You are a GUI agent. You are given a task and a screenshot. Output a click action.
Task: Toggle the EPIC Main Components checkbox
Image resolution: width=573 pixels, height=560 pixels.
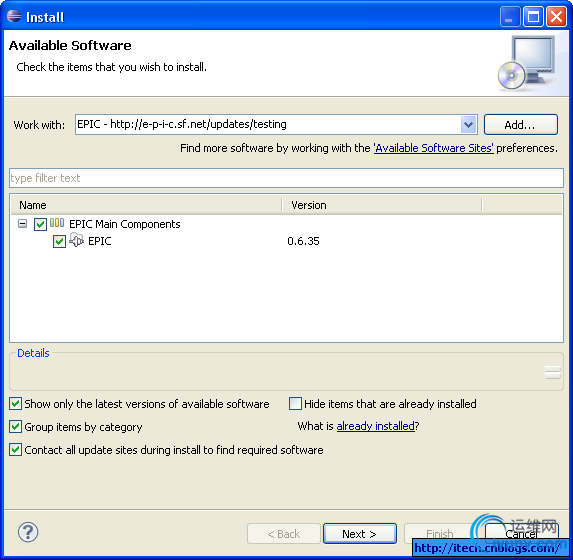40,224
